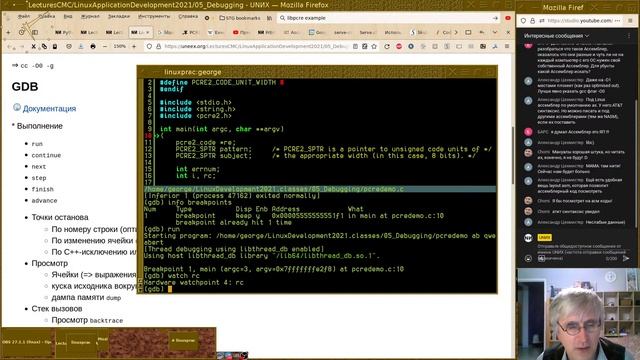Go forward to the next page
Screen dimensions: 640x360
pyautogui.click(x=22, y=47)
